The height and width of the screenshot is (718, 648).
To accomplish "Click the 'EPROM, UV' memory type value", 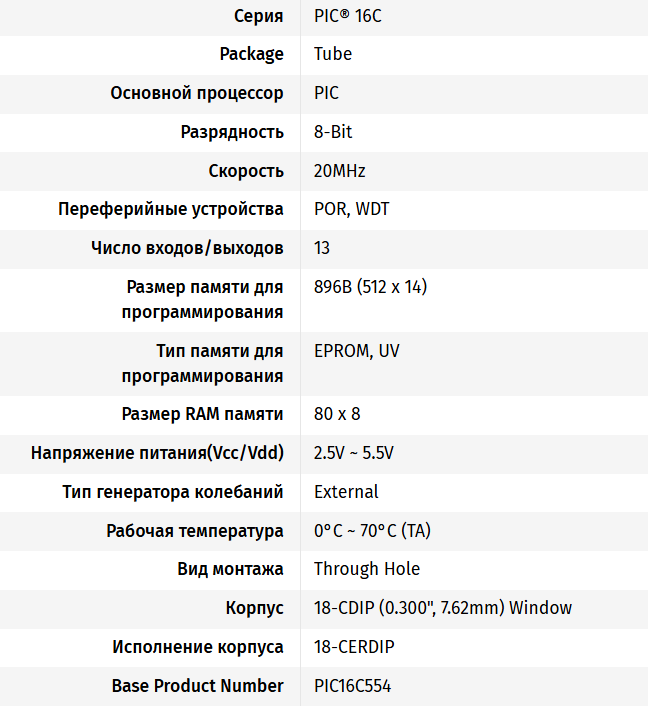I will tap(357, 351).
